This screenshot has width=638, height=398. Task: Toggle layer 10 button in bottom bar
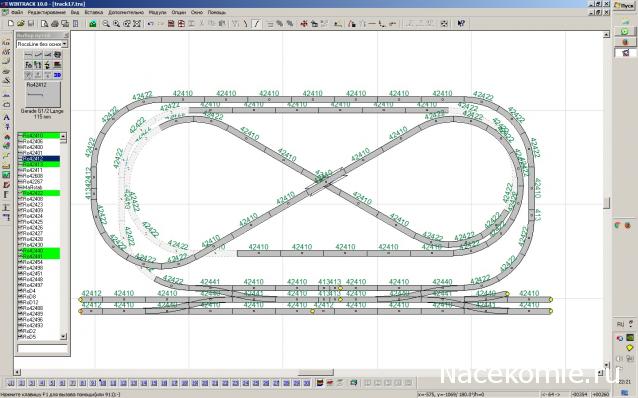click(x=103, y=383)
